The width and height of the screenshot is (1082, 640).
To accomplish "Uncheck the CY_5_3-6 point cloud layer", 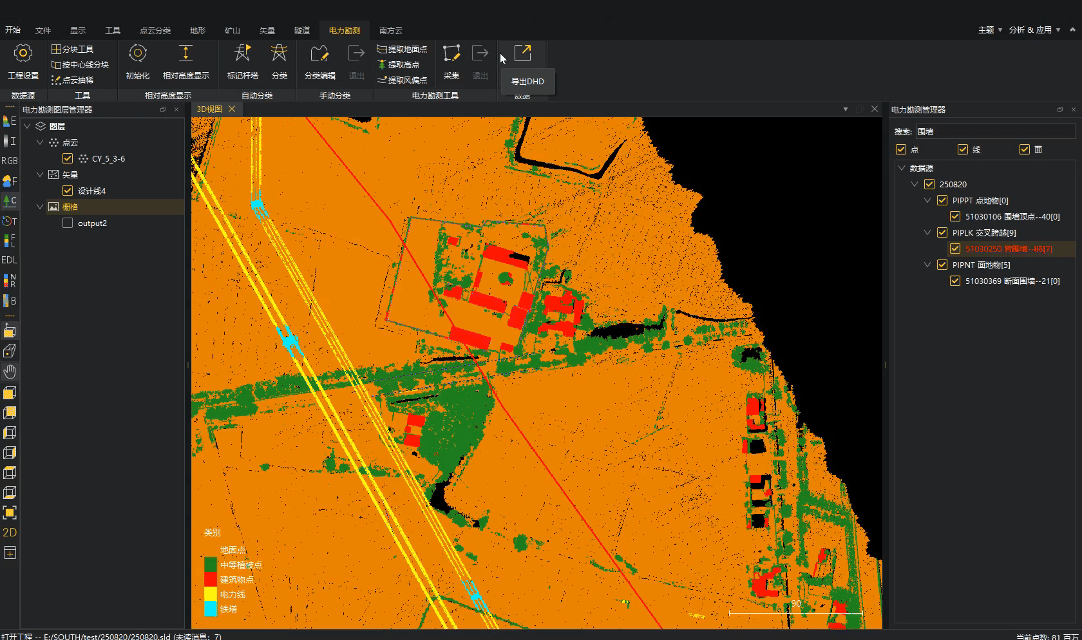I will click(x=67, y=159).
